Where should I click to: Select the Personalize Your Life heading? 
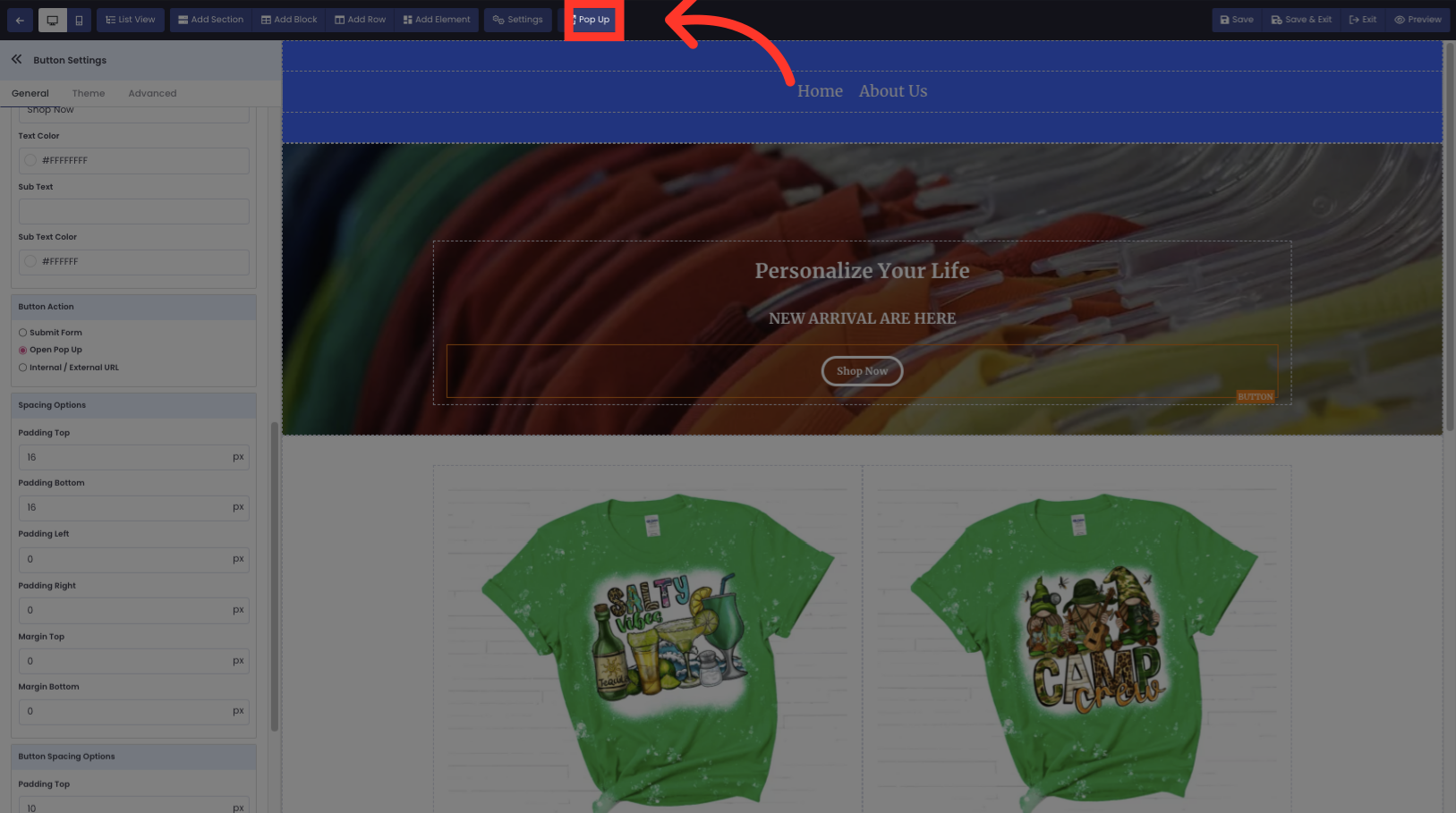pos(862,270)
